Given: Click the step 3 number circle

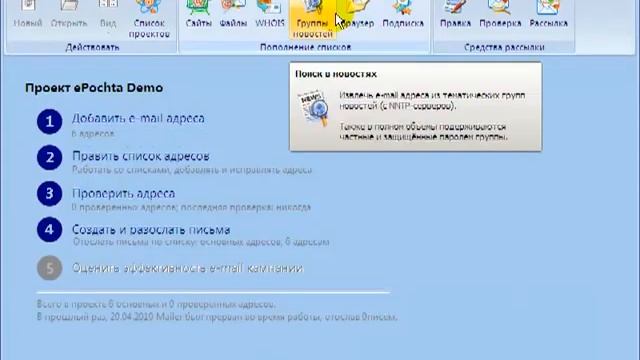Looking at the screenshot, I should pos(49,193).
